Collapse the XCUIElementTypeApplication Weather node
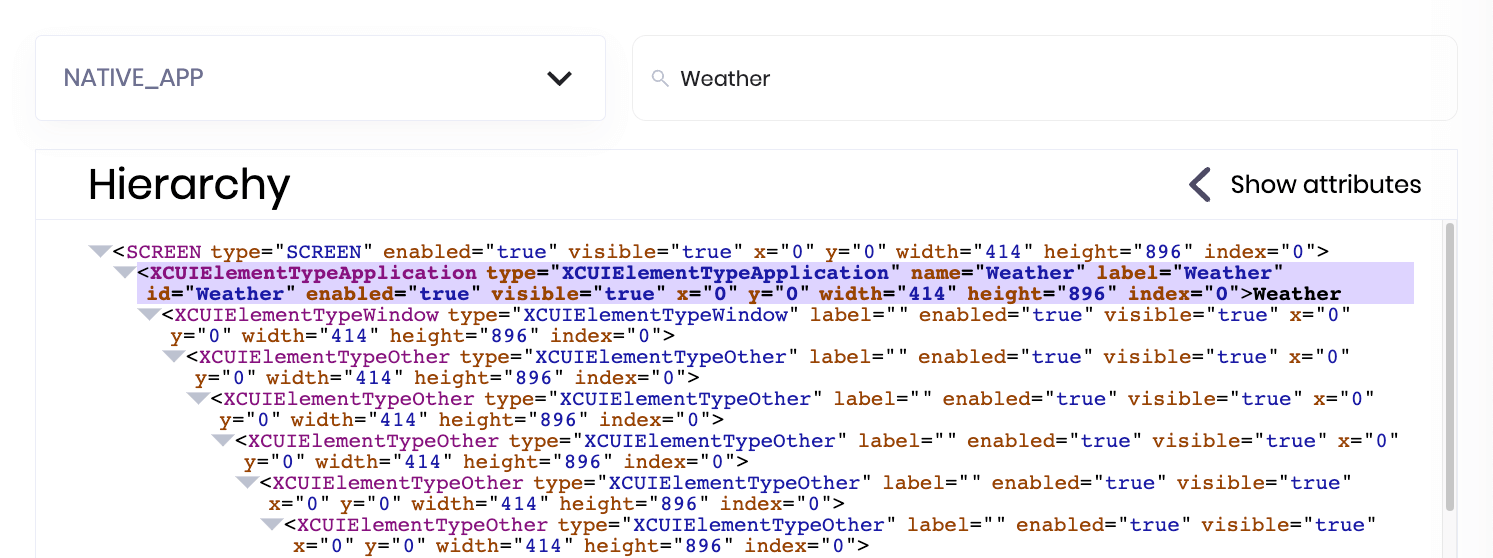The width and height of the screenshot is (1493, 558). [x=124, y=272]
